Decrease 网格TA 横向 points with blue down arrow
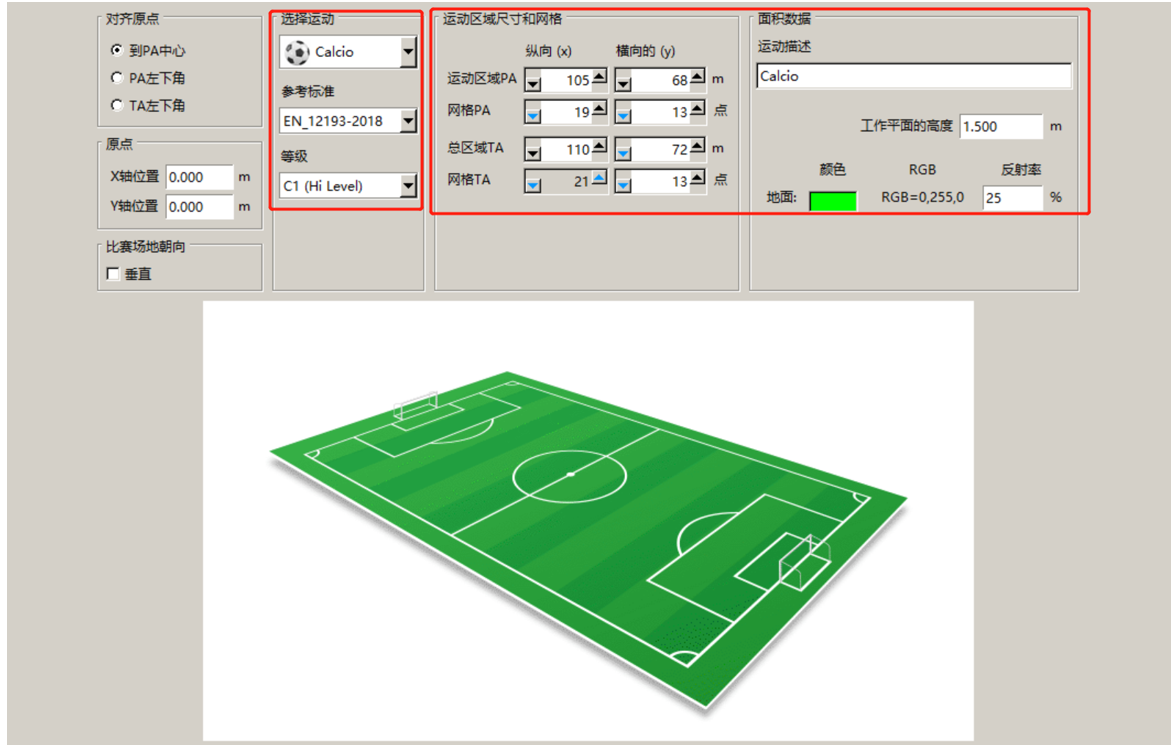Screen dimensions: 1174x750 pyautogui.click(x=623, y=184)
